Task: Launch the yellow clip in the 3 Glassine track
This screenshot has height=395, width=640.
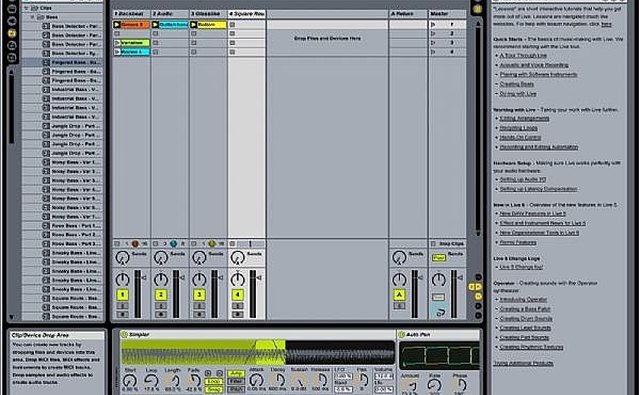Action: [194, 24]
